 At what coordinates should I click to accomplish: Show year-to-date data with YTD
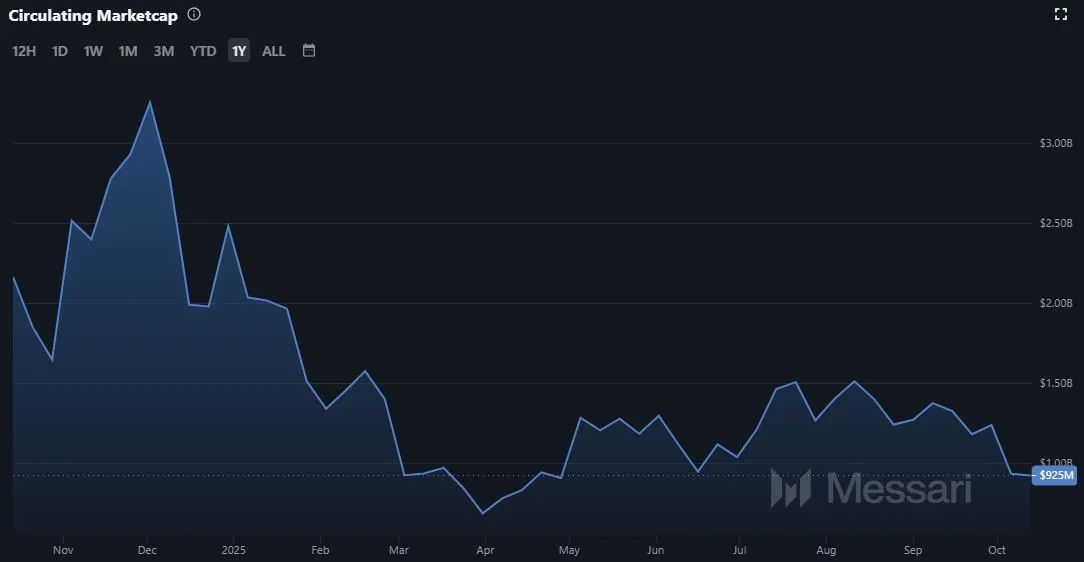(203, 51)
